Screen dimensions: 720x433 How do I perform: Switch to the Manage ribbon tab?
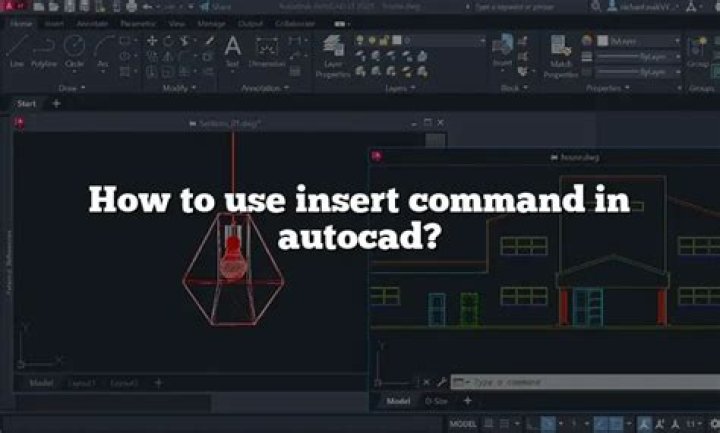(x=211, y=23)
